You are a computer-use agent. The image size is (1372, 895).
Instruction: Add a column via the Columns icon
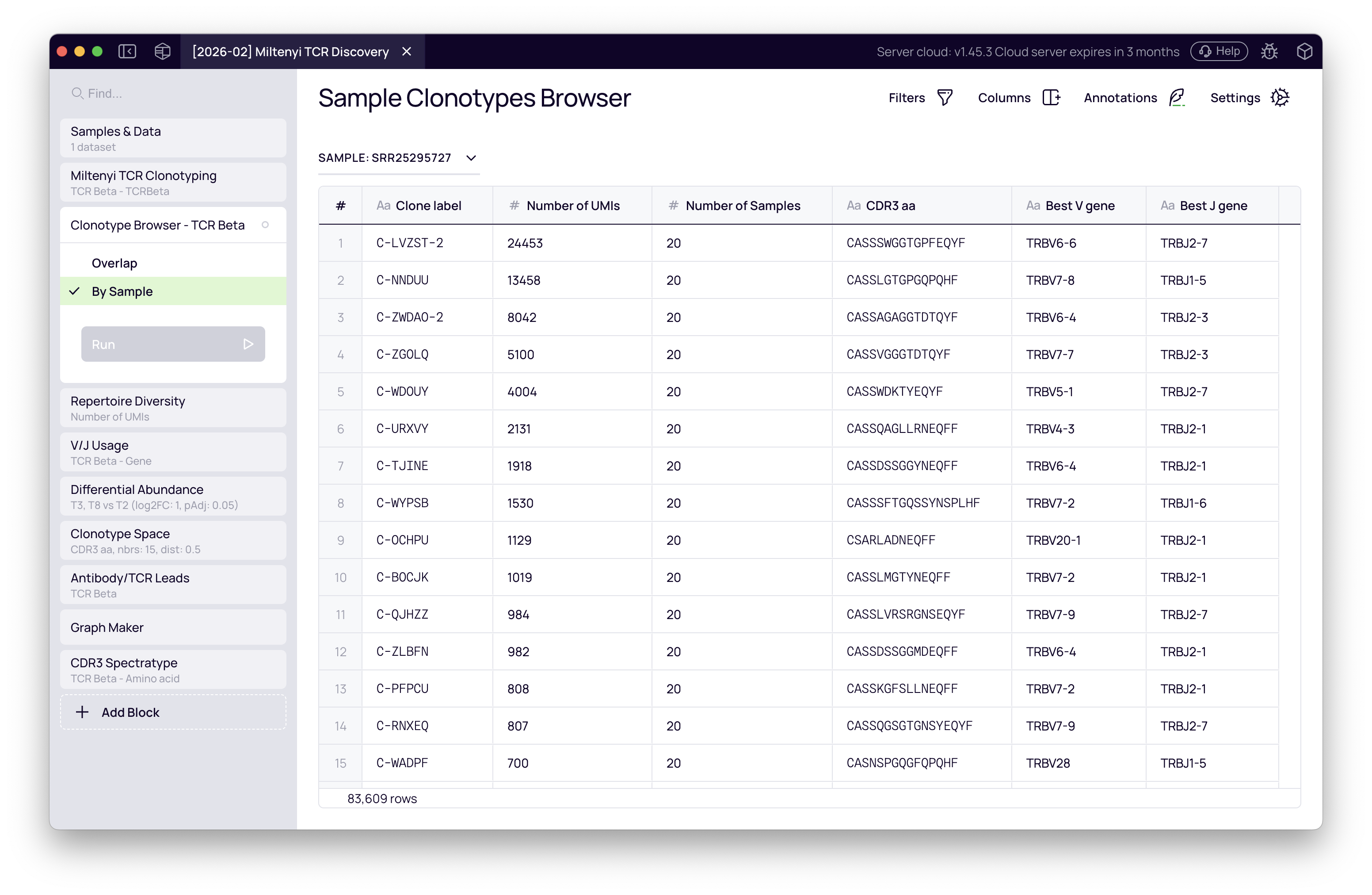(x=1052, y=97)
